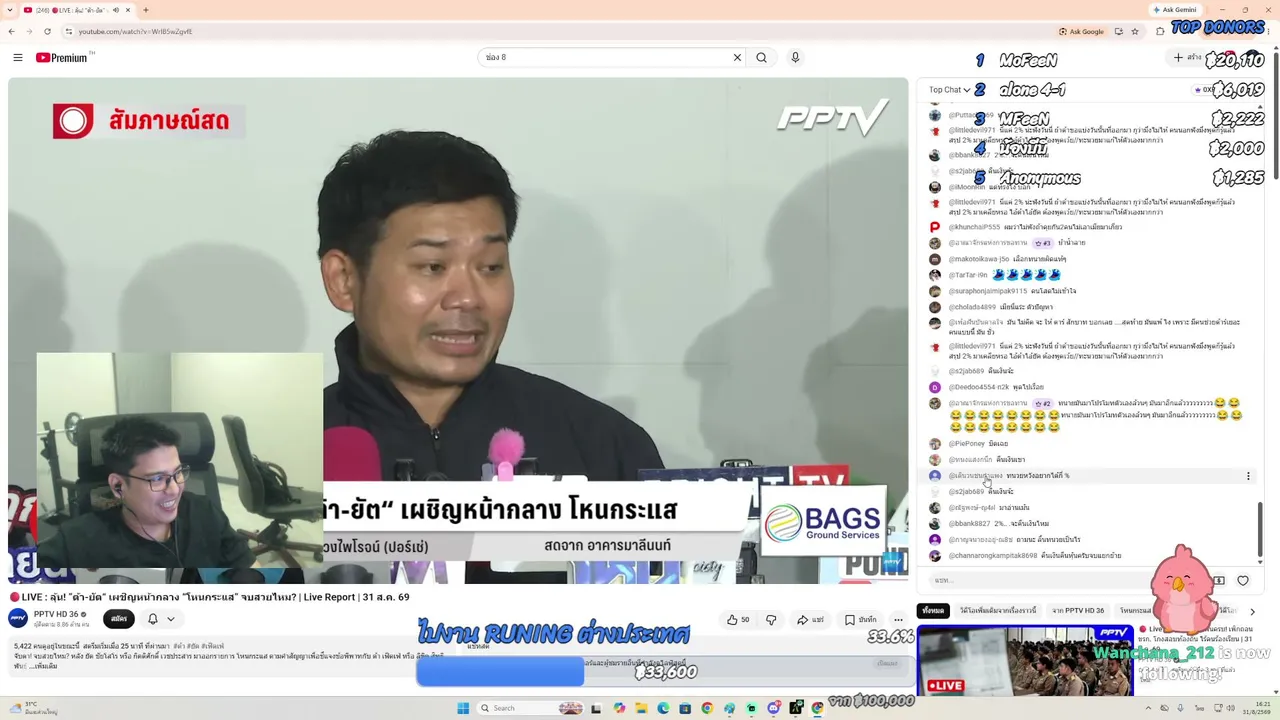Click the browser address bar URL

click(x=135, y=31)
